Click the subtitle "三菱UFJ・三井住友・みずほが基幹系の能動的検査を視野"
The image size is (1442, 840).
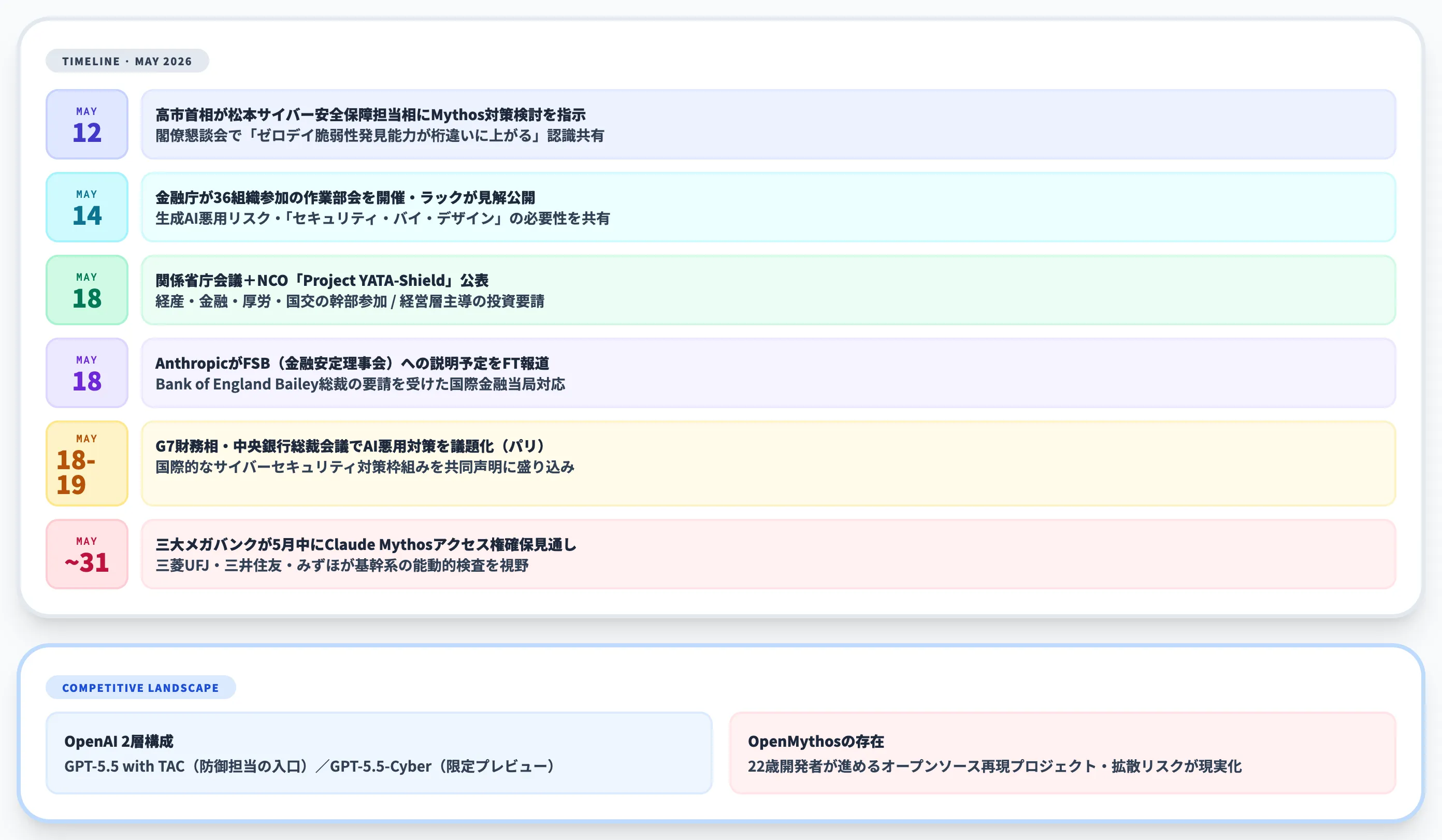(342, 566)
